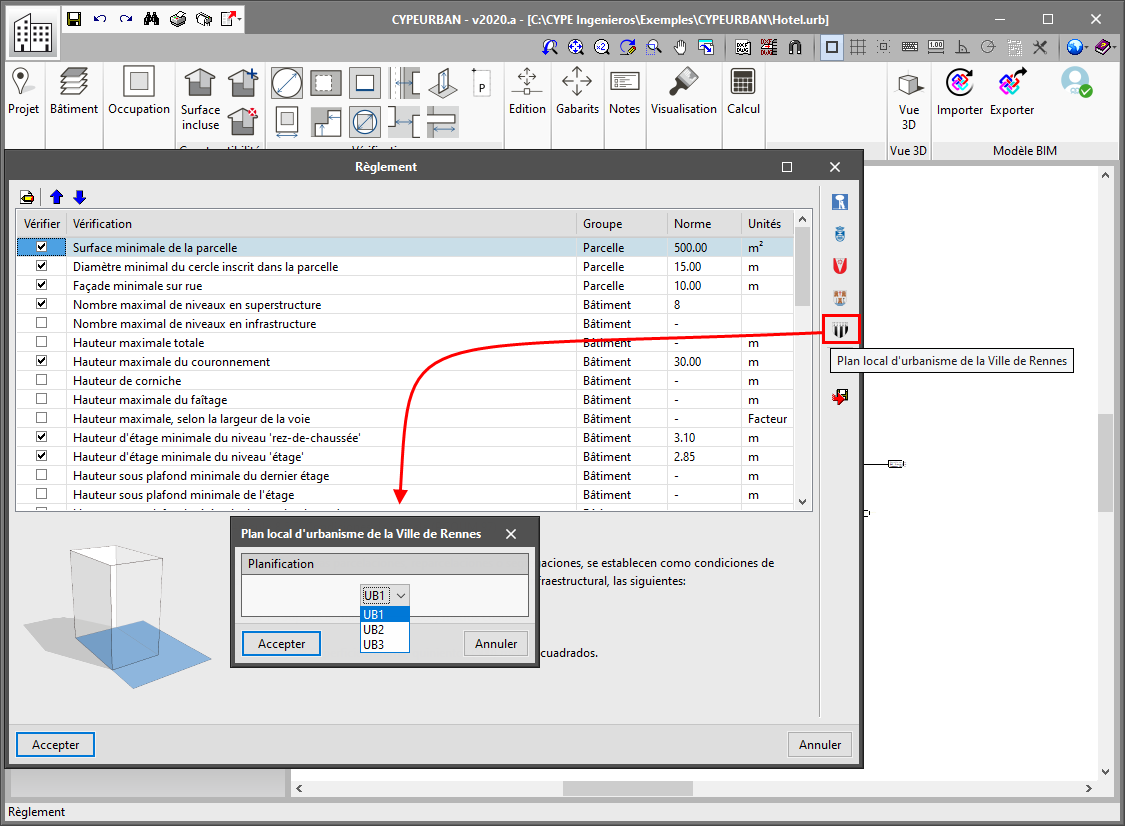This screenshot has height=826, width=1125.
Task: Pick UB3 in the planification list
Action: pos(384,645)
